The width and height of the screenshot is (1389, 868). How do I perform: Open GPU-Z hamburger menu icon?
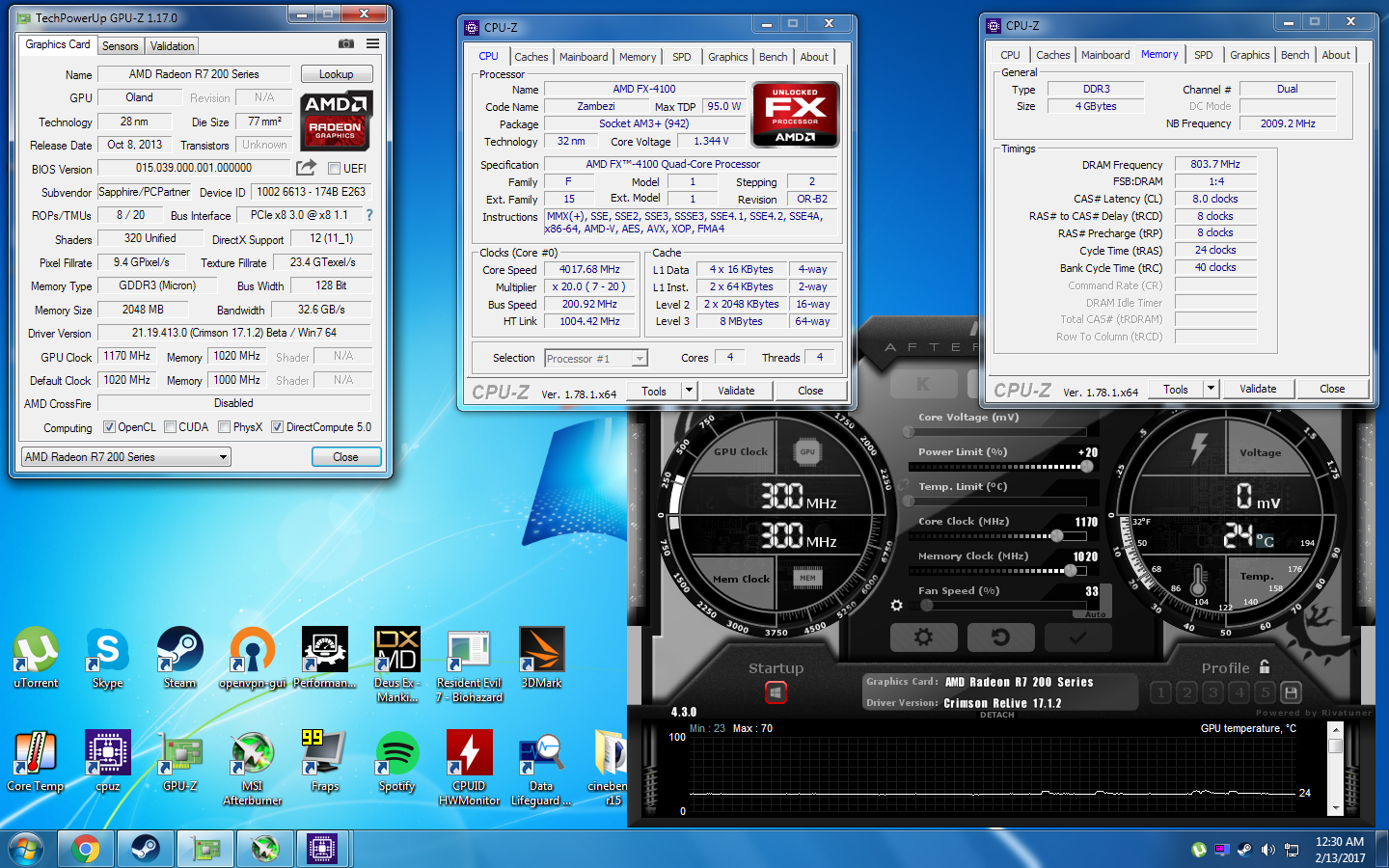[372, 44]
